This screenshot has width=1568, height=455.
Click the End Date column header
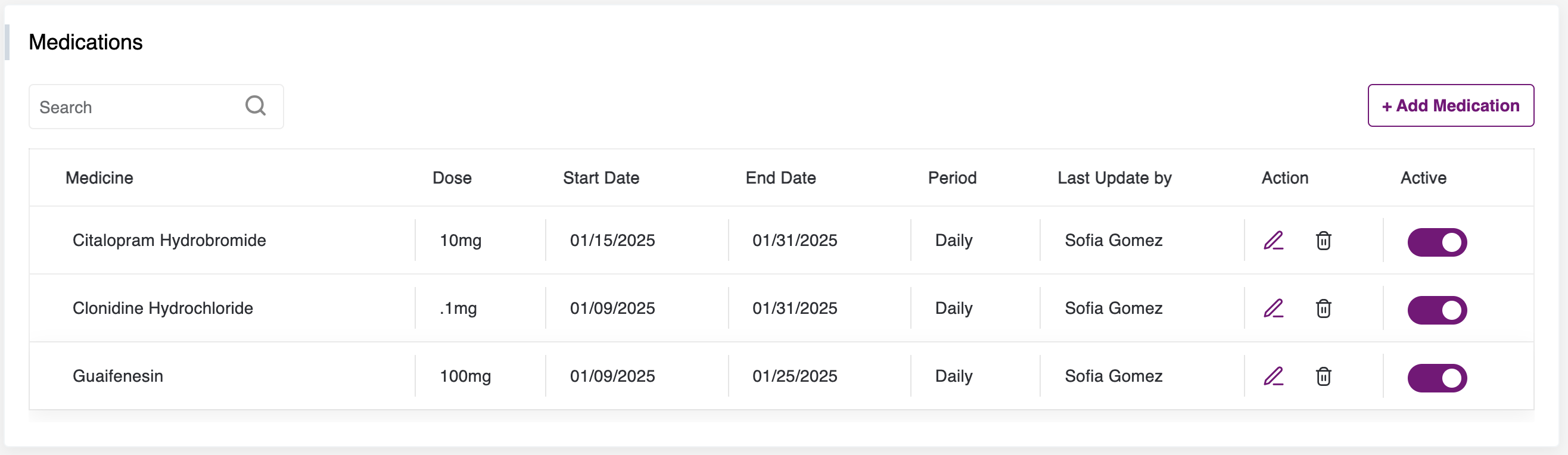(780, 177)
